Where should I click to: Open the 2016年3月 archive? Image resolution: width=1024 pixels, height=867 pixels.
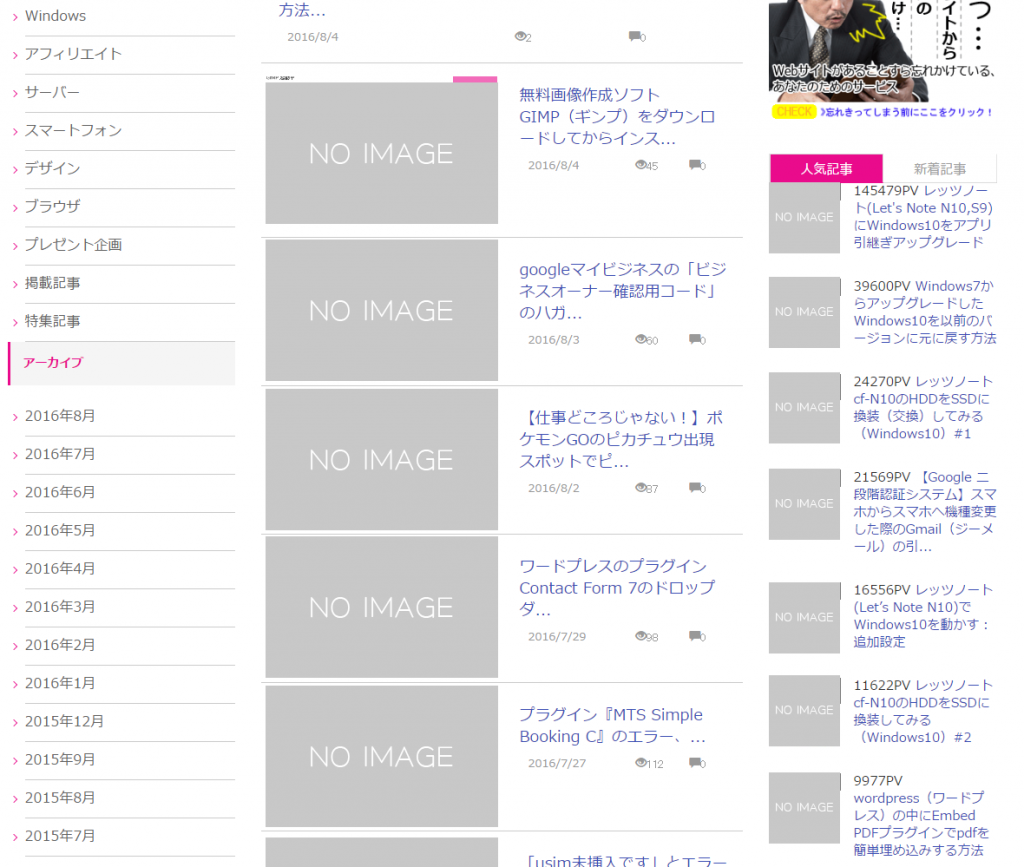point(60,607)
